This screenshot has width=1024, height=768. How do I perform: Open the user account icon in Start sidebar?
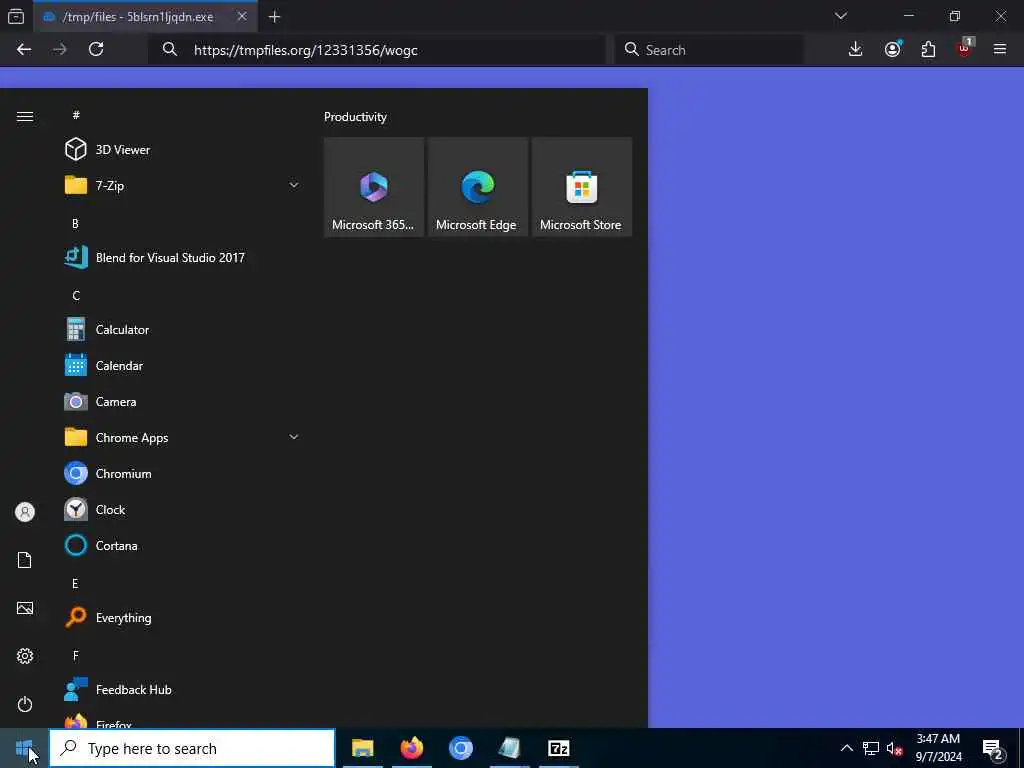(x=25, y=512)
